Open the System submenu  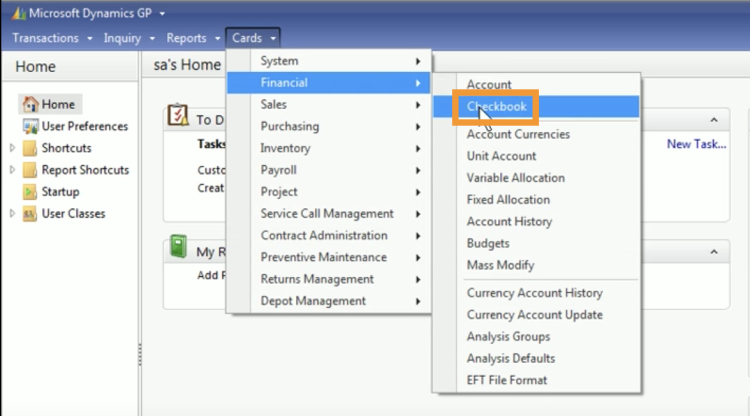pyautogui.click(x=329, y=61)
